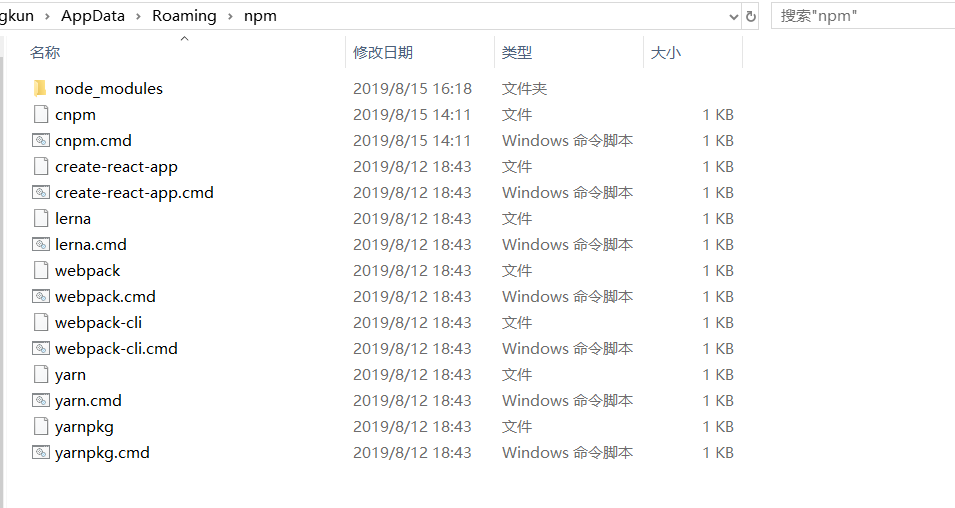Click the webpack.cmd script icon

[41, 297]
